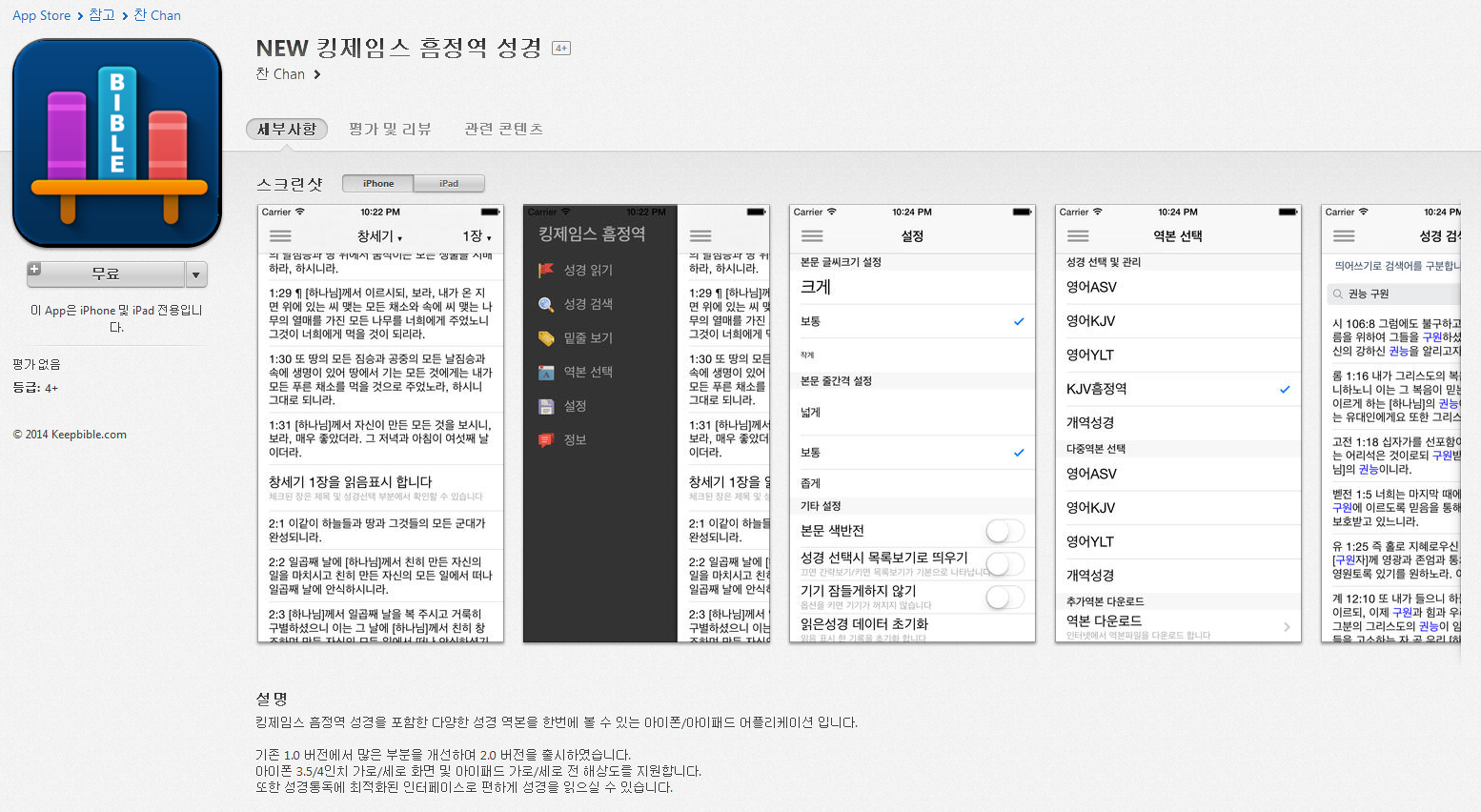Click 영어ASV under 성경 선택 및 관리
Screen dimensions: 1481x812
1178,287
